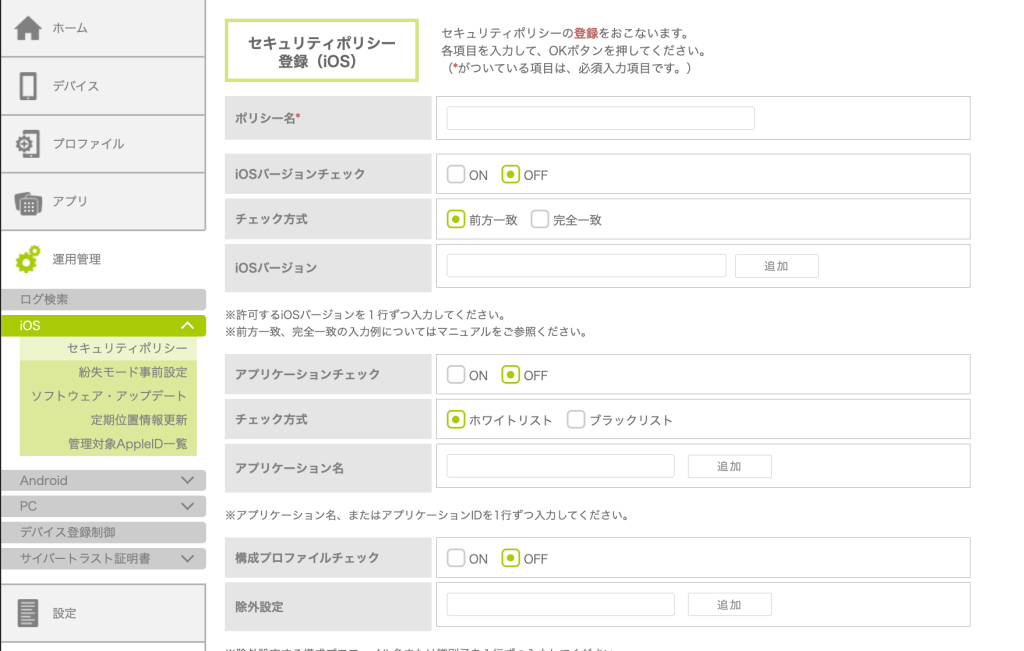This screenshot has height=651, width=1024.
Task: Click 追加 button beside application name field
Action: (729, 466)
